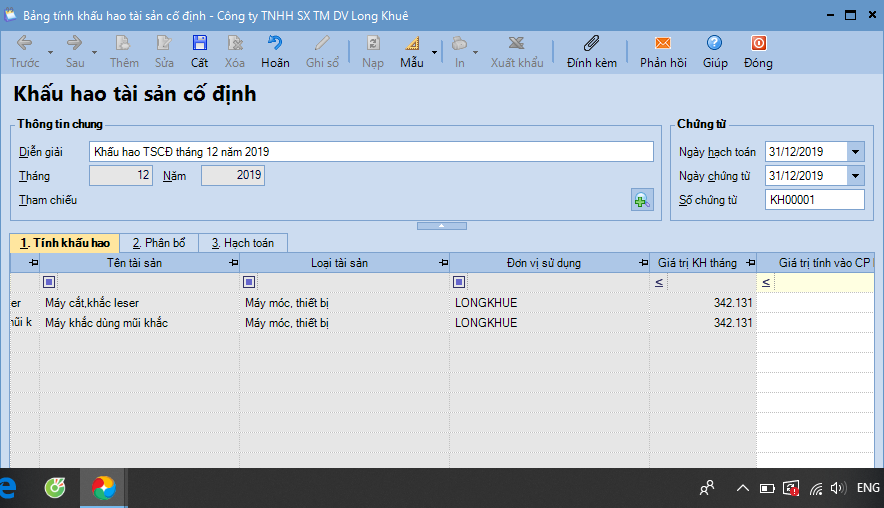This screenshot has width=884, height=508.
Task: Click the Sửa edit icon
Action: [163, 43]
